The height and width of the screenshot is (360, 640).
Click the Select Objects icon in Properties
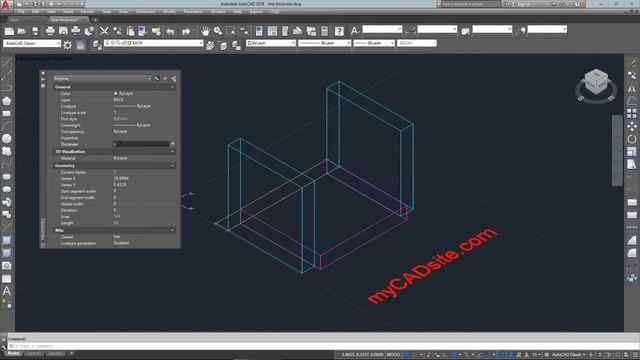(165, 78)
